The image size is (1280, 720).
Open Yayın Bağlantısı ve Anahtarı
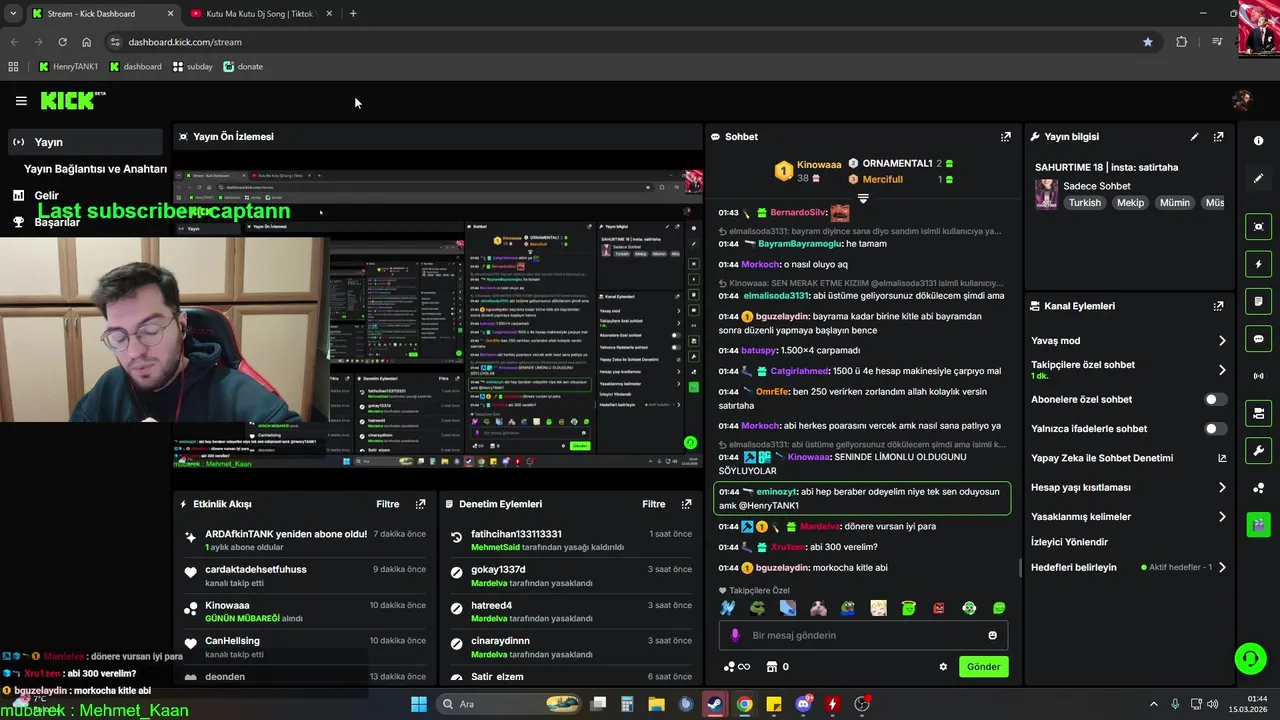coord(95,169)
